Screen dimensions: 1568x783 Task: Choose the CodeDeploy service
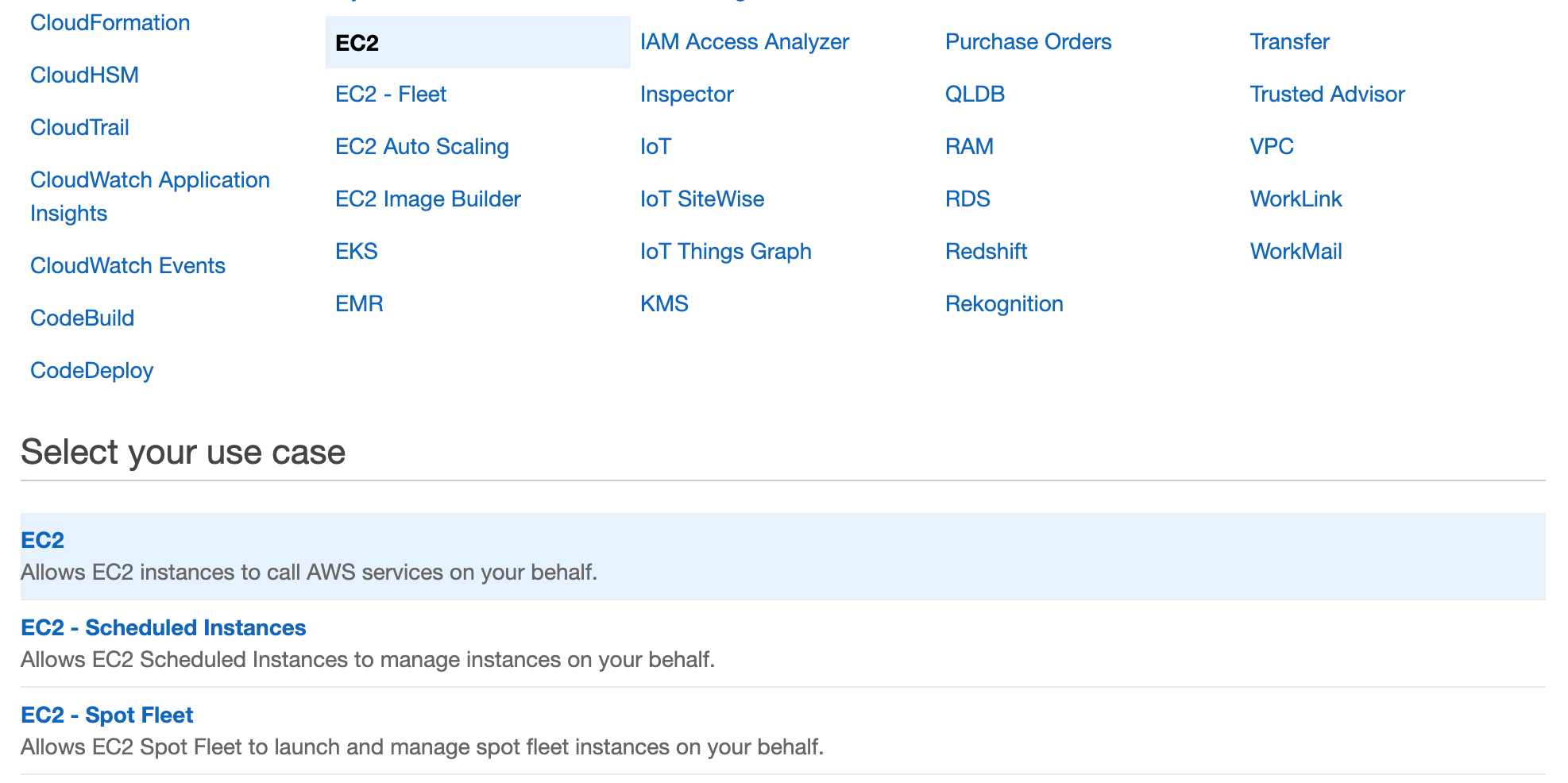point(91,370)
